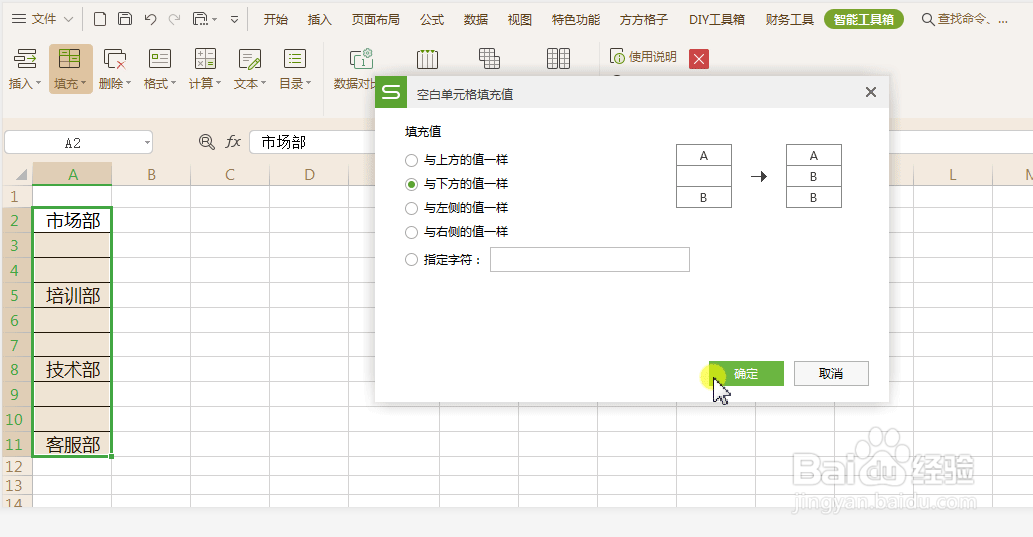Expand the 计算 dropdown arrow

pos(218,84)
